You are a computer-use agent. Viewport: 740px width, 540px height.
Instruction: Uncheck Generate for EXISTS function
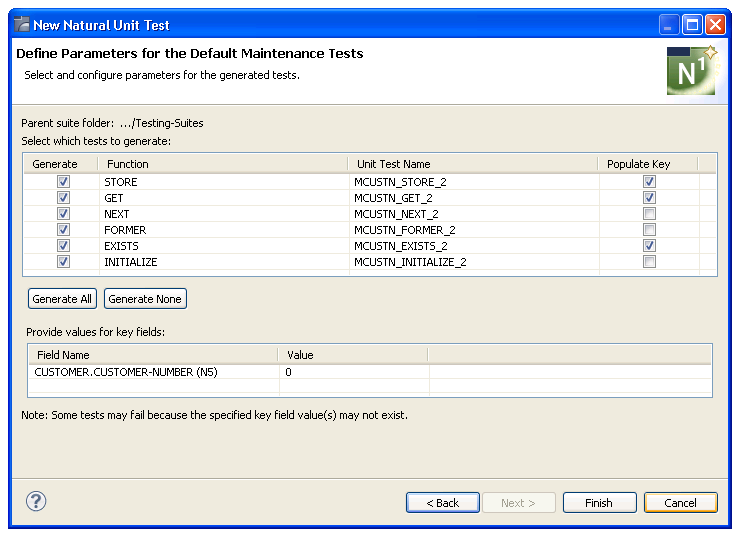[63, 245]
